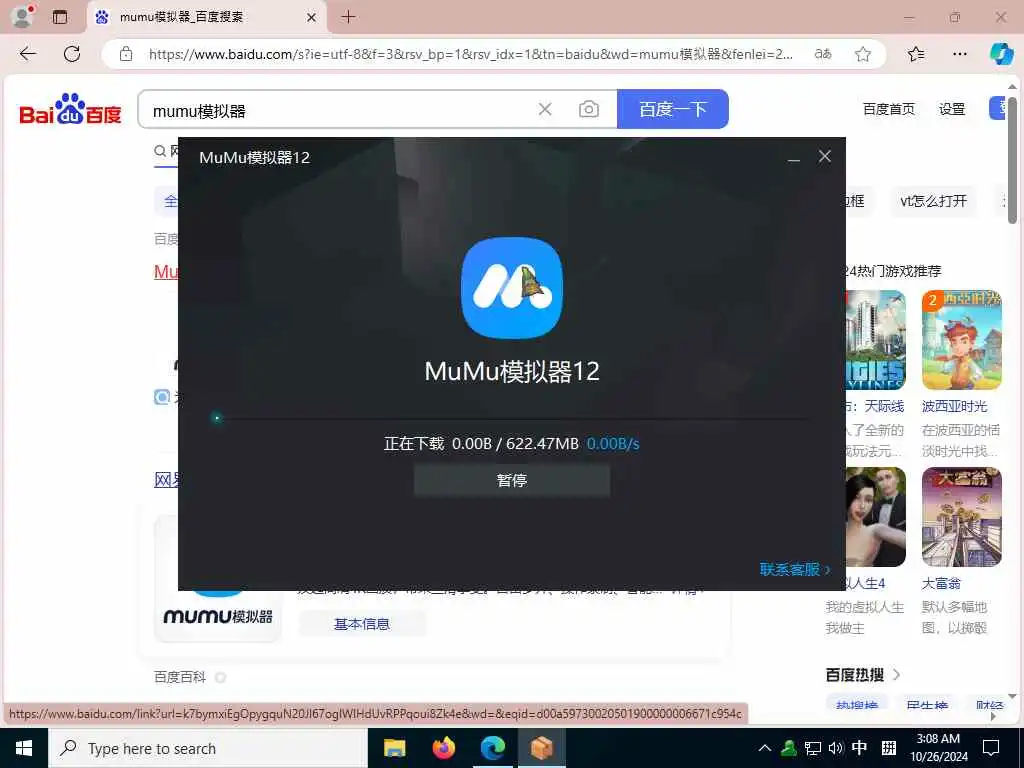Image resolution: width=1024 pixels, height=768 pixels.
Task: Close the mumu模拟器_百度搜索 tab
Action: pos(312,18)
